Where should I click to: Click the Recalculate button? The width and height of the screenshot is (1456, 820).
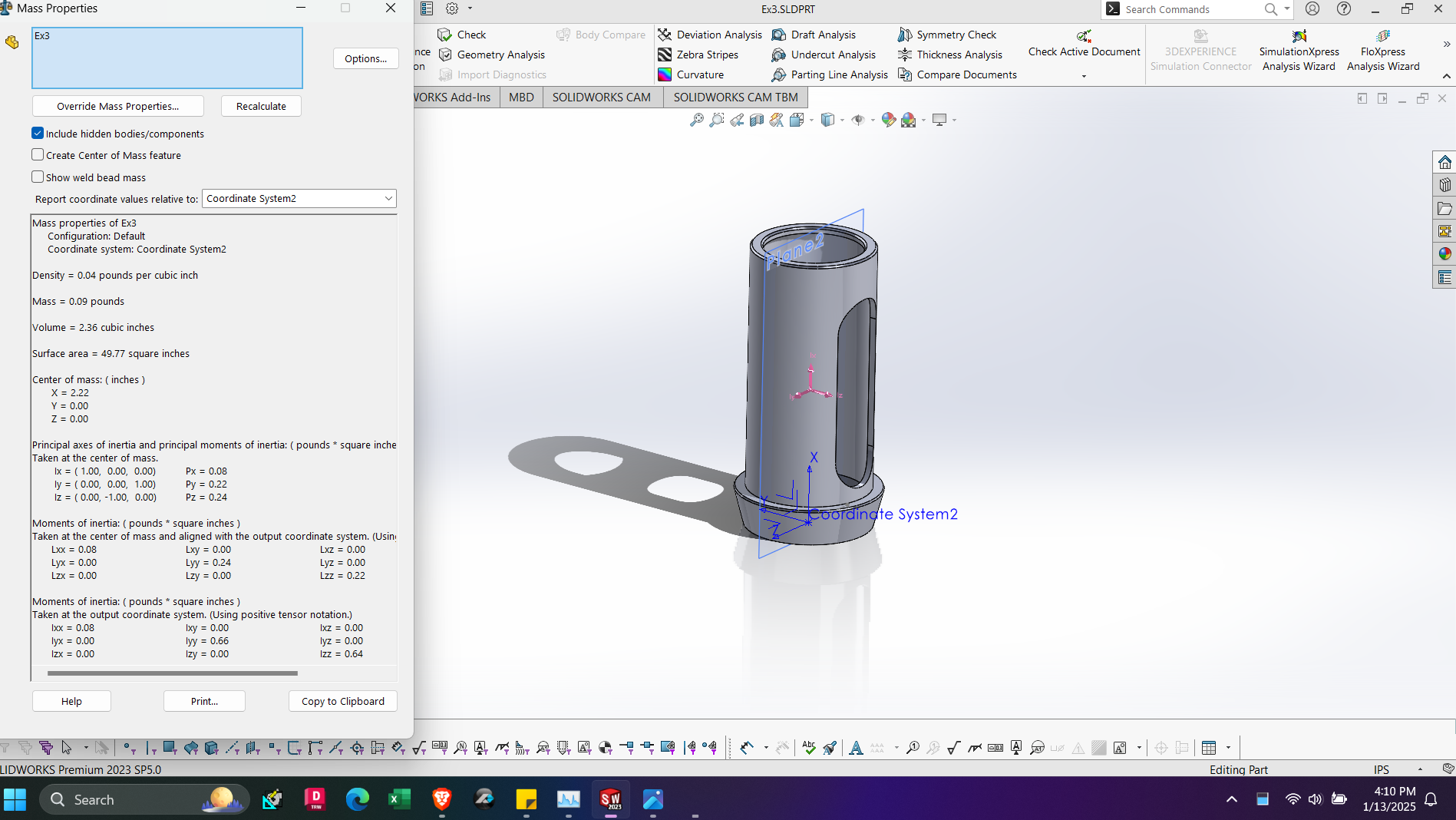261,106
